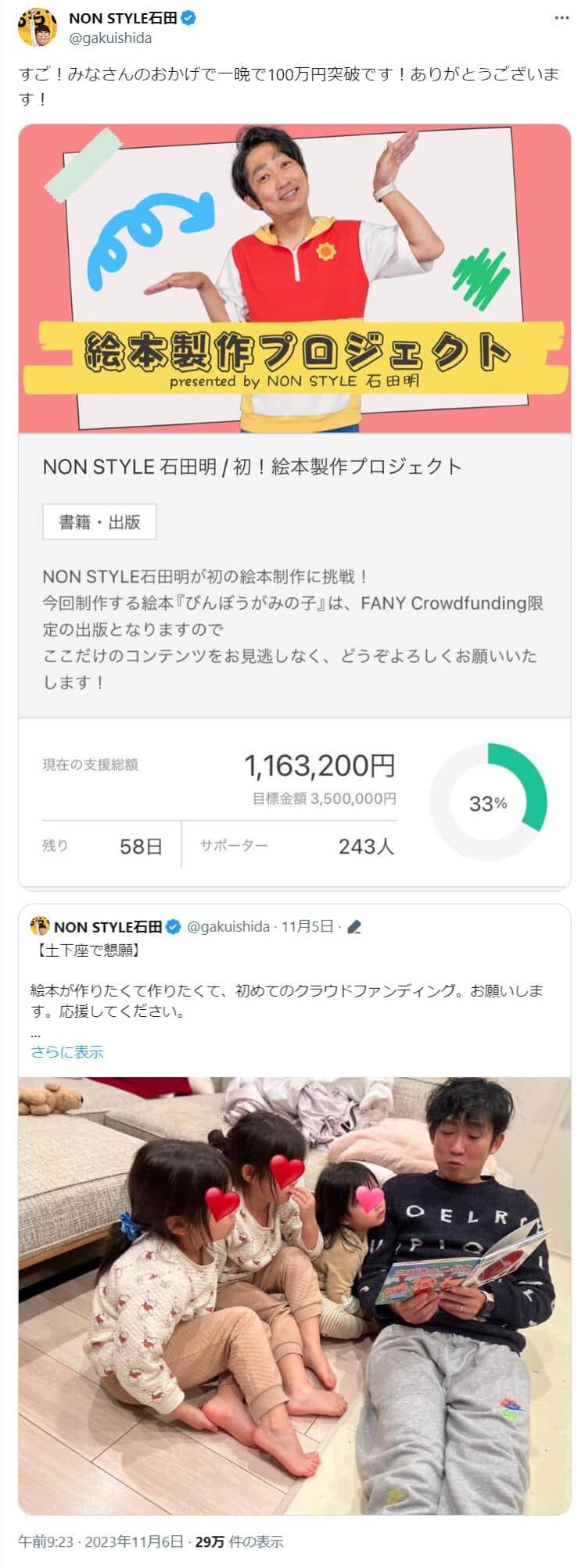Open the @gakuishida handle under the top name
Image resolution: width=585 pixels, height=1568 pixels.
point(110,38)
